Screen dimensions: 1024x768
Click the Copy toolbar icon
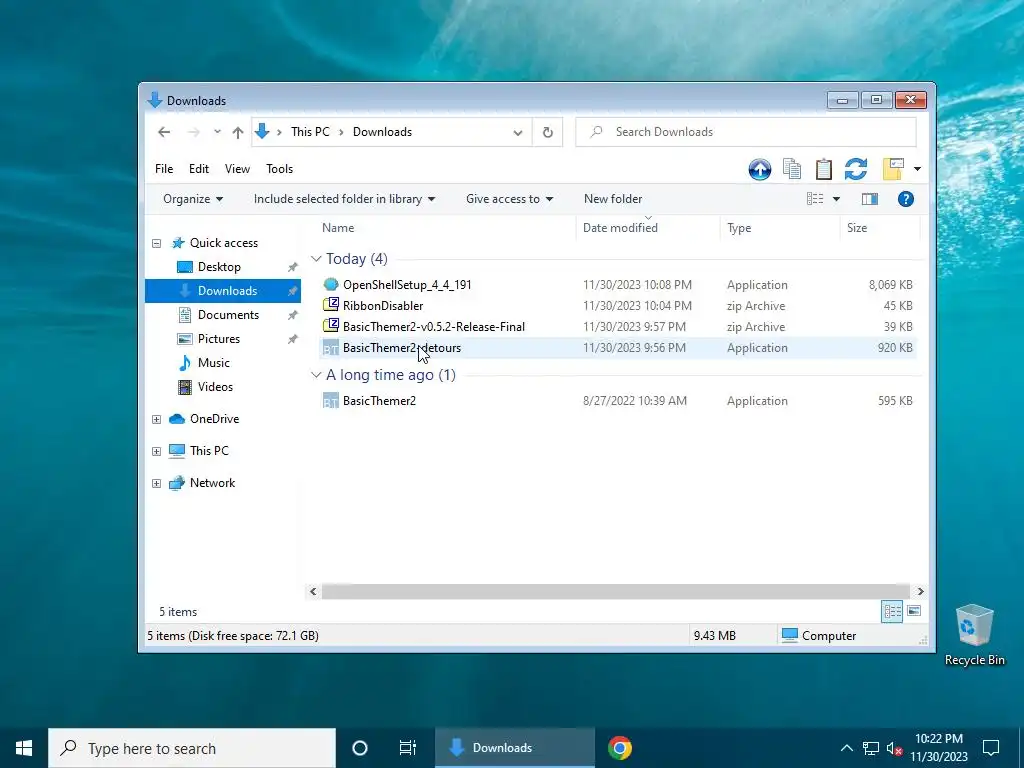pos(792,169)
